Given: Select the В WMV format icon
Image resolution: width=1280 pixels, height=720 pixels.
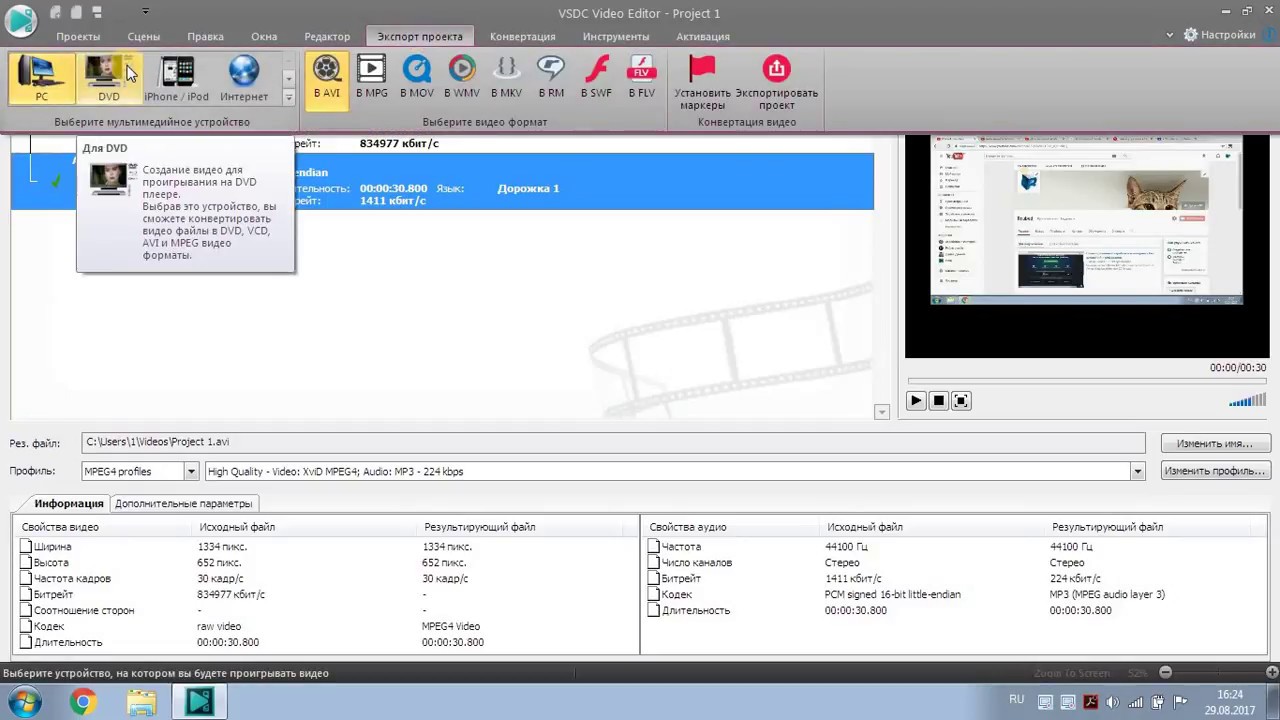Looking at the screenshot, I should 462,78.
